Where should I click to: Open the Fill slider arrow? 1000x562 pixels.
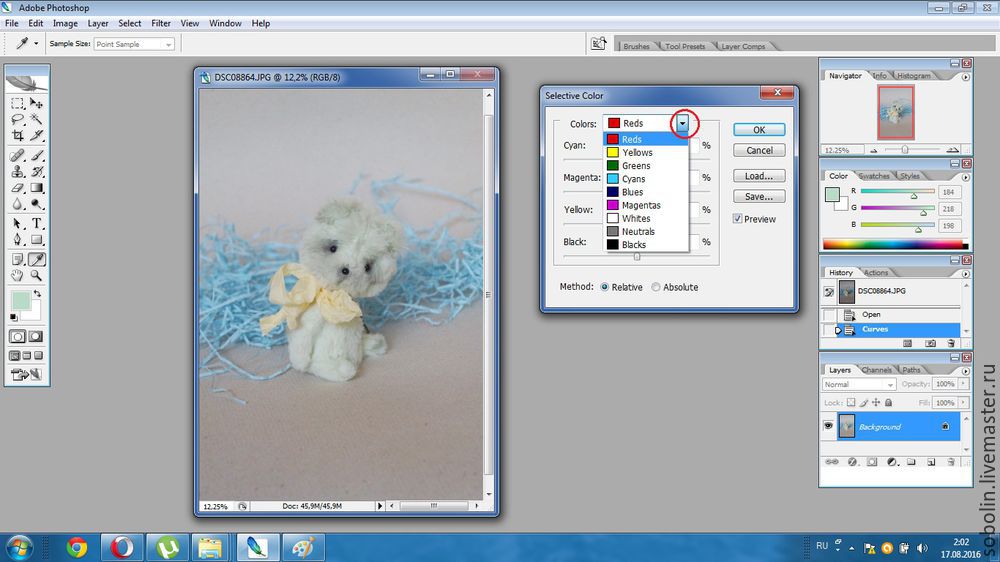[x=963, y=403]
